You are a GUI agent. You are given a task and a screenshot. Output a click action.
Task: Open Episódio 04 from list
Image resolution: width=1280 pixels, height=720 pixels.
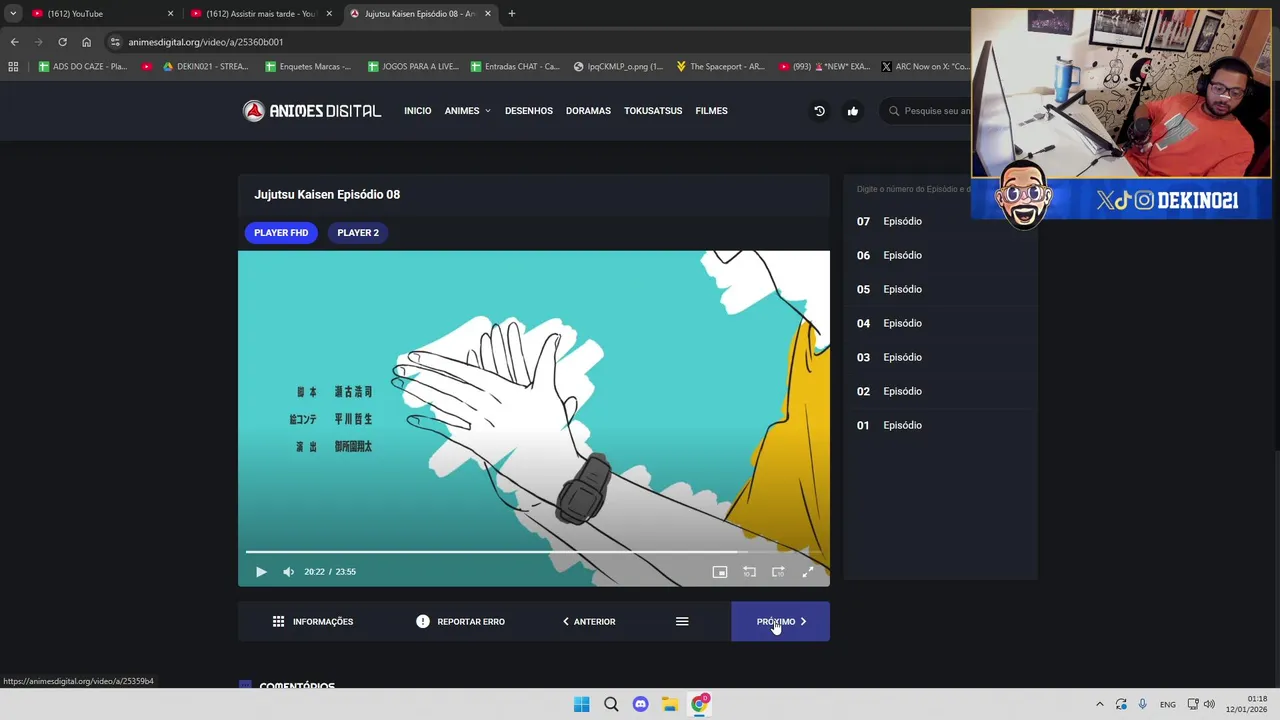(x=940, y=323)
